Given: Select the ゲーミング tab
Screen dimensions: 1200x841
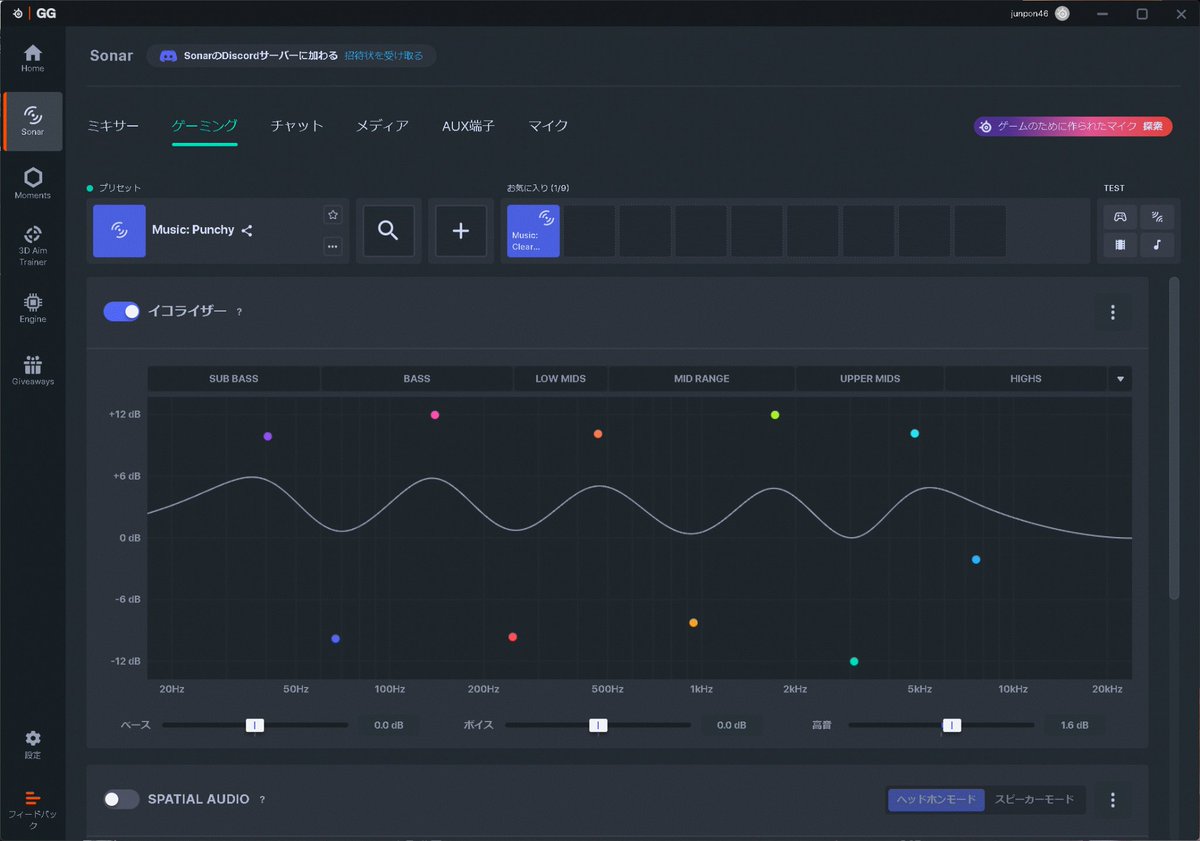Looking at the screenshot, I should pyautogui.click(x=205, y=126).
